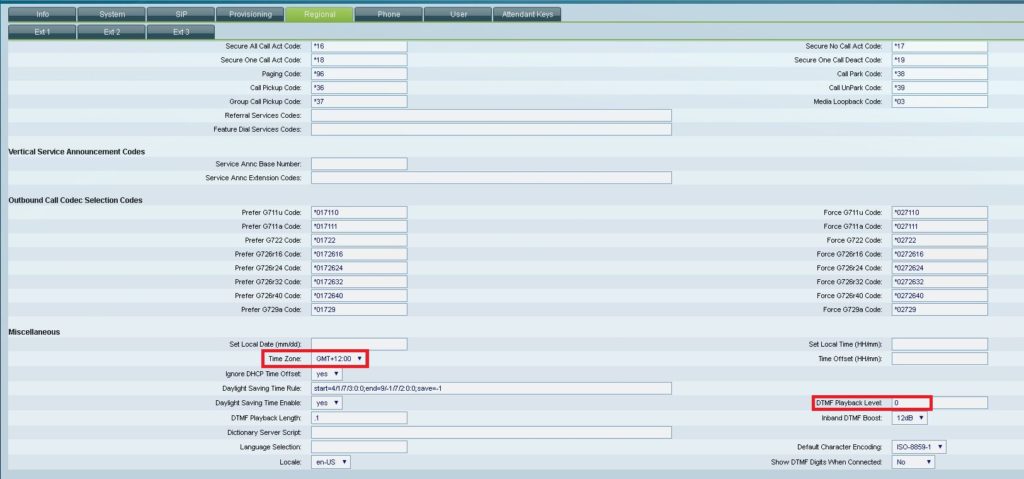Switch to Attendant Keys tab
1024x479 pixels.
point(527,15)
